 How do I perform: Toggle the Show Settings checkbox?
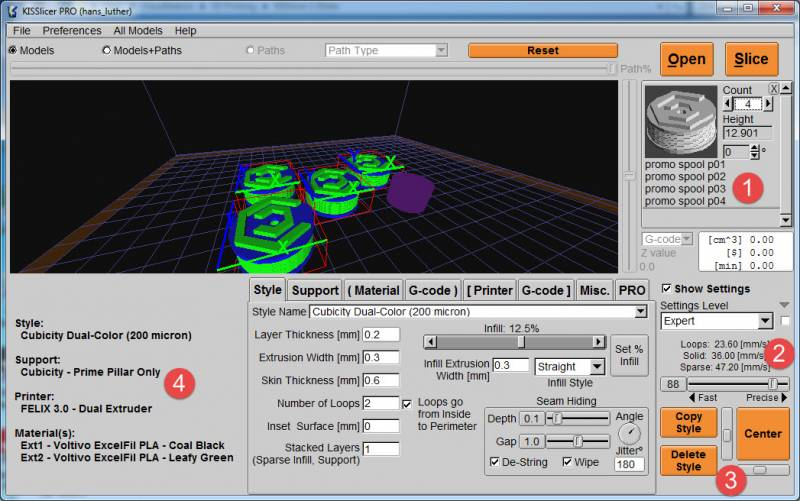(x=667, y=289)
